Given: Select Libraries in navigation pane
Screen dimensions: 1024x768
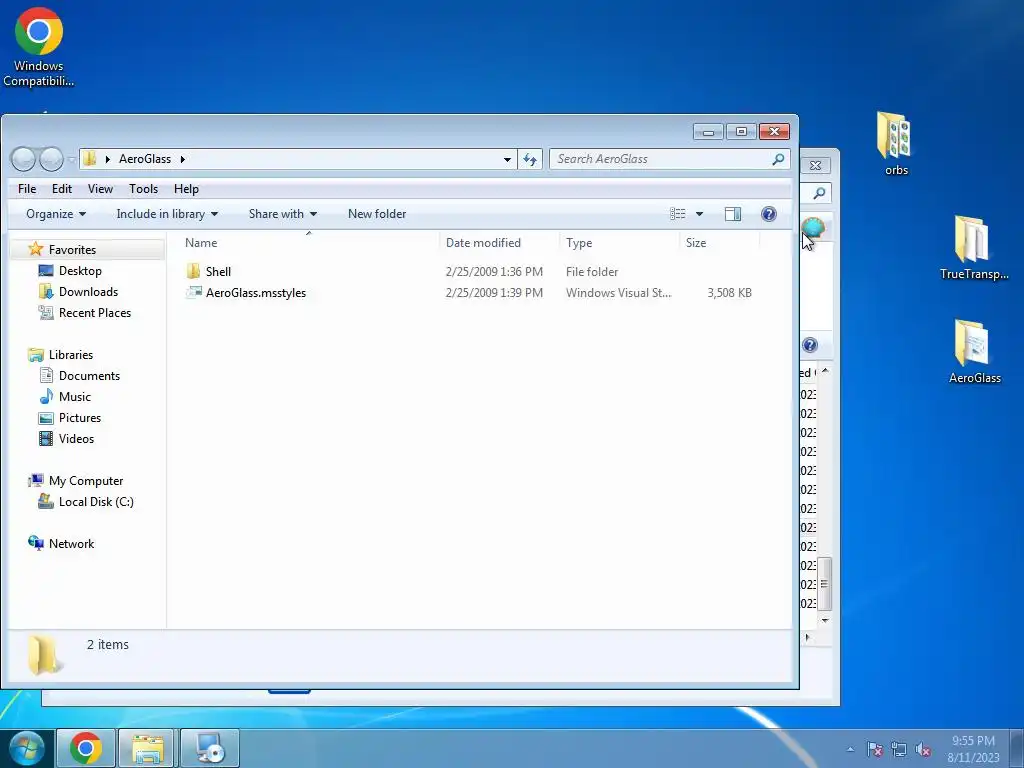Looking at the screenshot, I should [71, 355].
